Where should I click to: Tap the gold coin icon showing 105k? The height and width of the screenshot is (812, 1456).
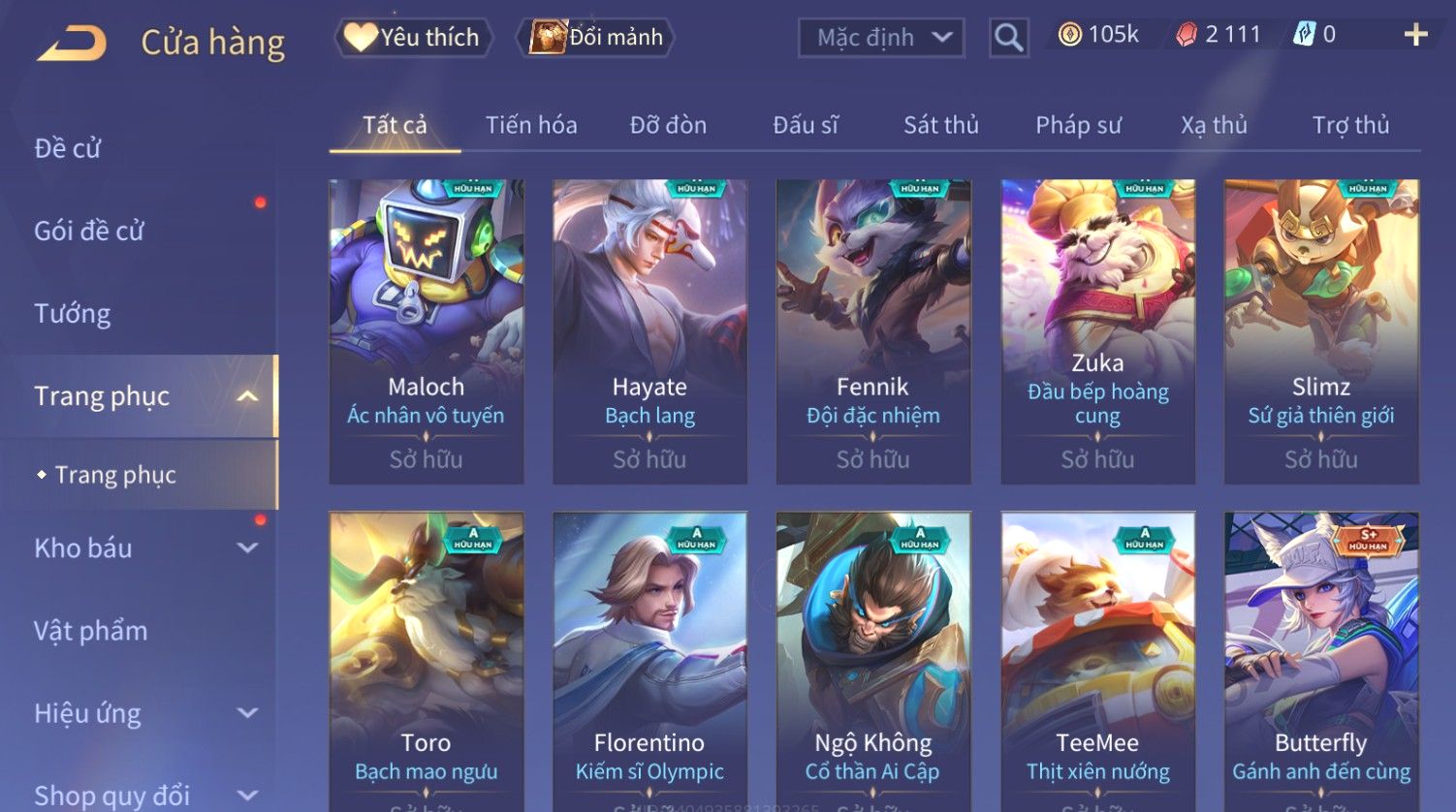[x=1069, y=35]
